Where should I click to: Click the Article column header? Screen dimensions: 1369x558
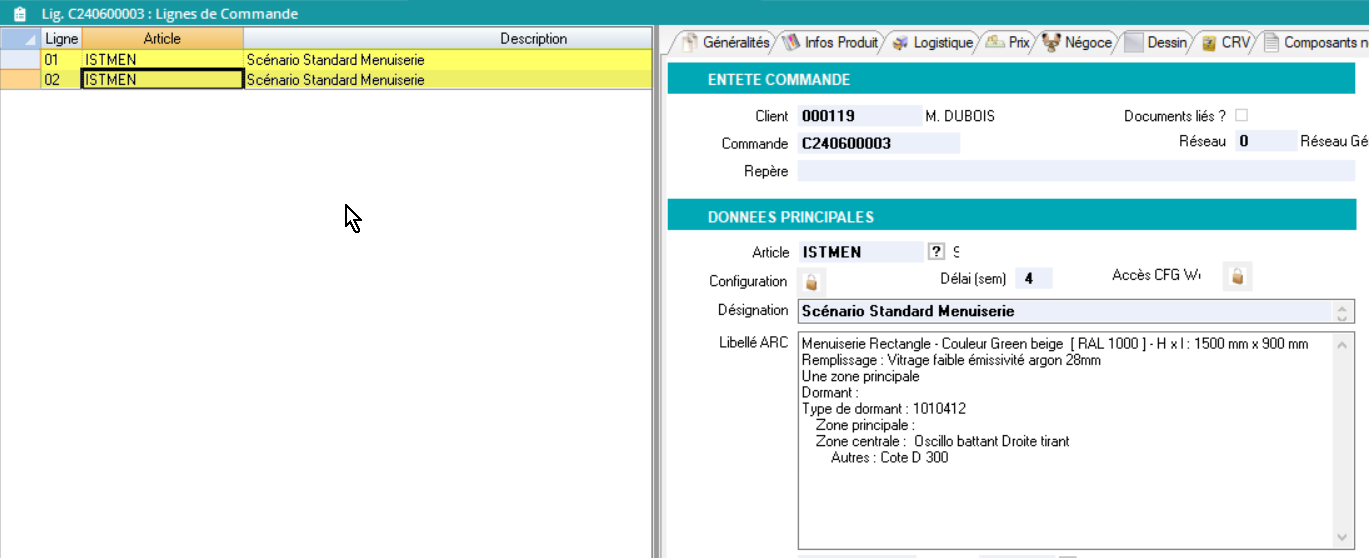coord(162,39)
